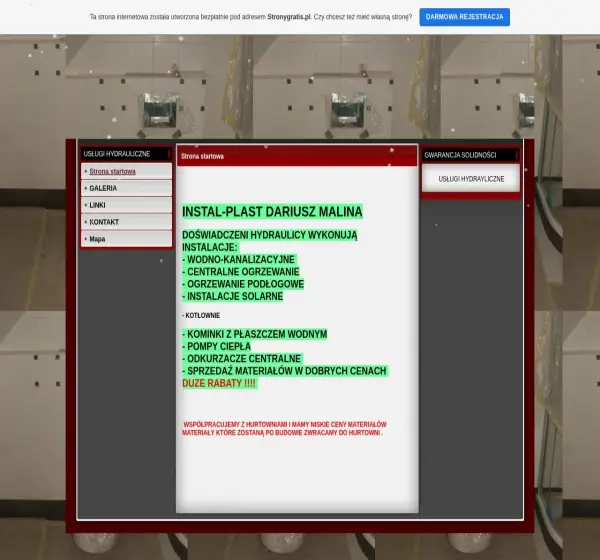Click the INSTALACJE SOLARNE line

click(233, 296)
